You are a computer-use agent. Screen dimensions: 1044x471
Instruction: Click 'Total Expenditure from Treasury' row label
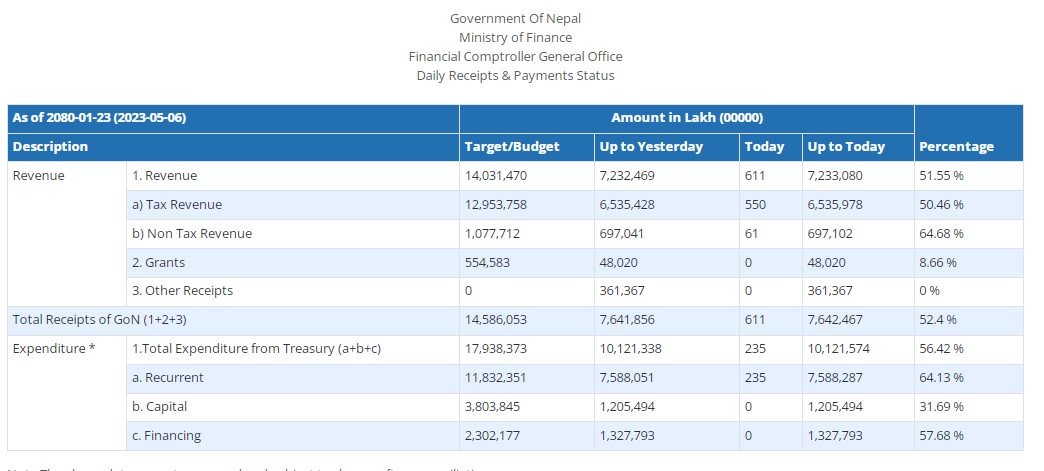(x=257, y=349)
